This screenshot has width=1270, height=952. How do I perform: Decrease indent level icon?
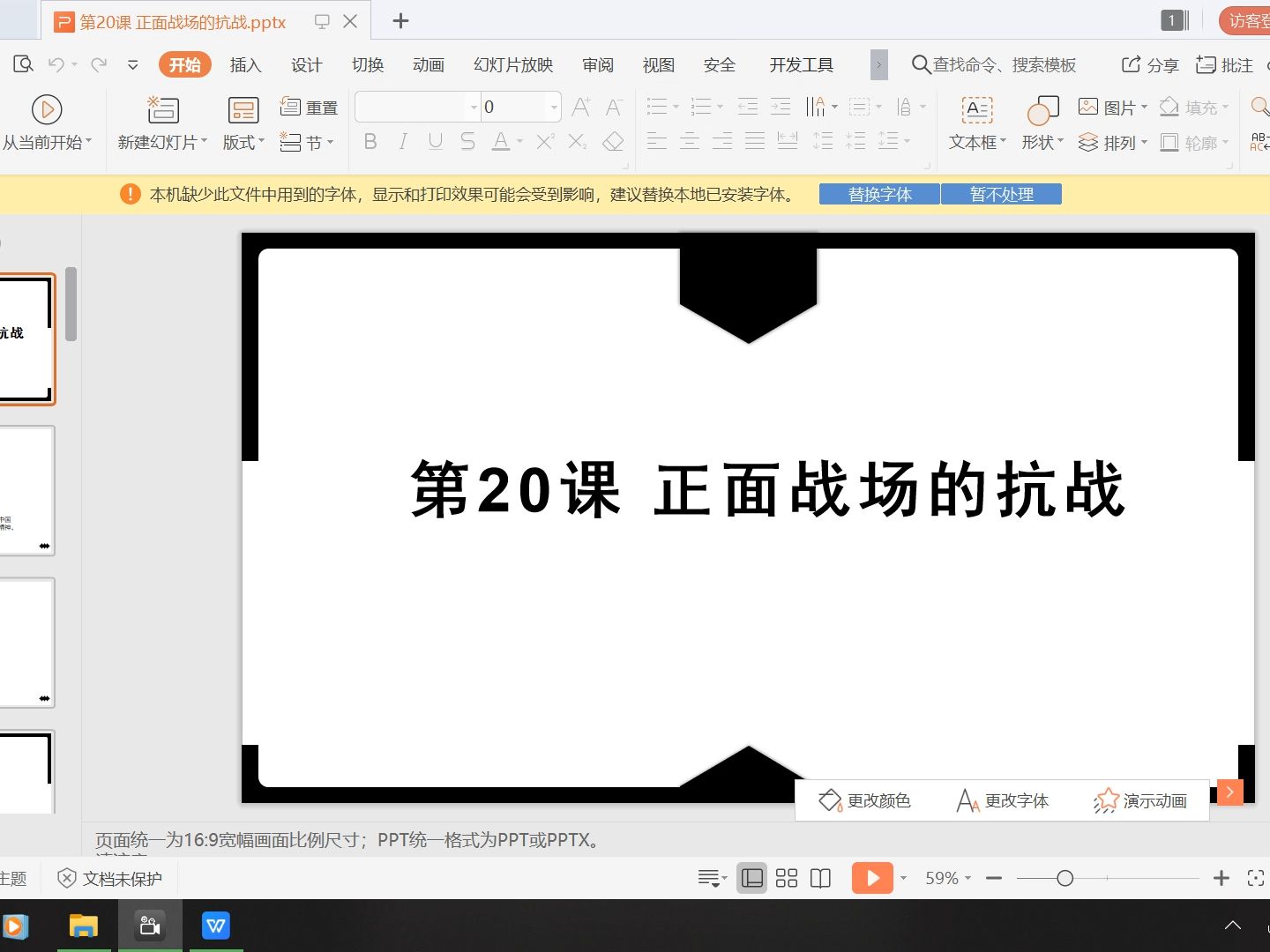pos(748,108)
